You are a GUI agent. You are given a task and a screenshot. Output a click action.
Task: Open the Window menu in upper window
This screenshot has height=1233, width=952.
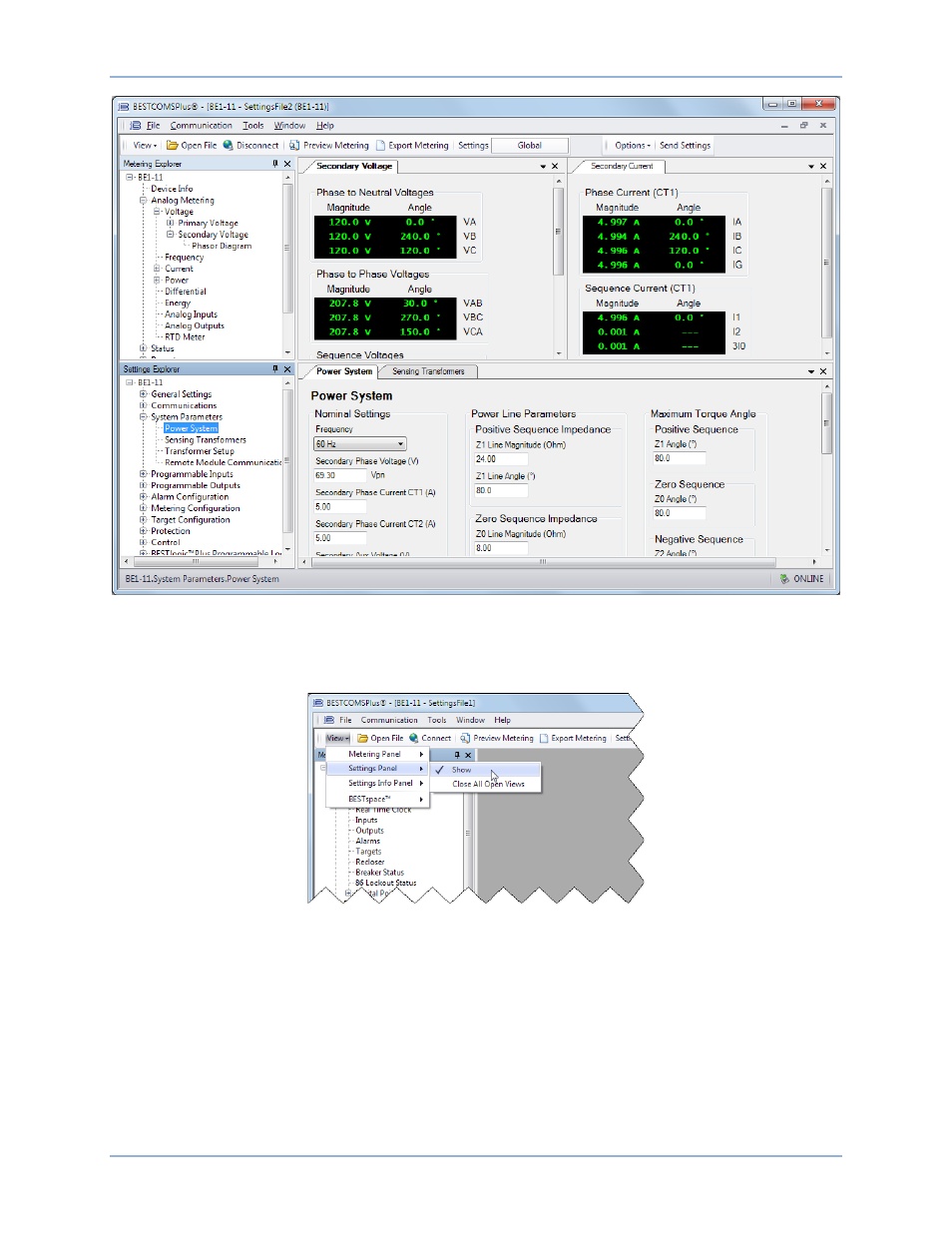click(289, 126)
